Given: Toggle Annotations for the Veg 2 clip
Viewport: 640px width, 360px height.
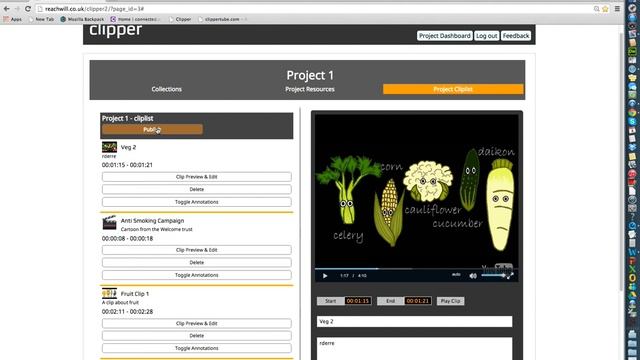Looking at the screenshot, I should coord(197,202).
